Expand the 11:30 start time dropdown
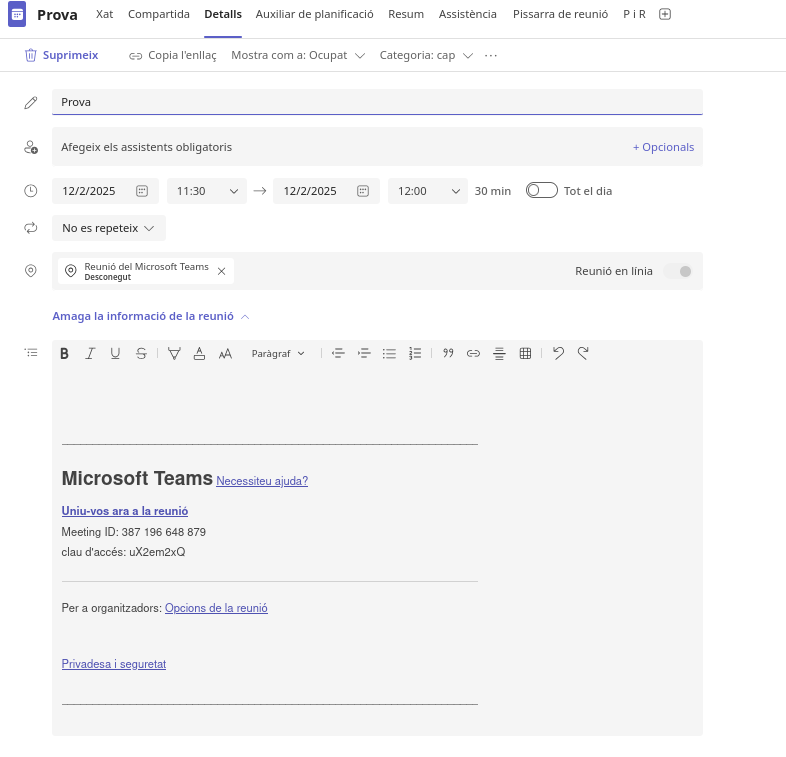This screenshot has height=757, width=786. click(207, 191)
